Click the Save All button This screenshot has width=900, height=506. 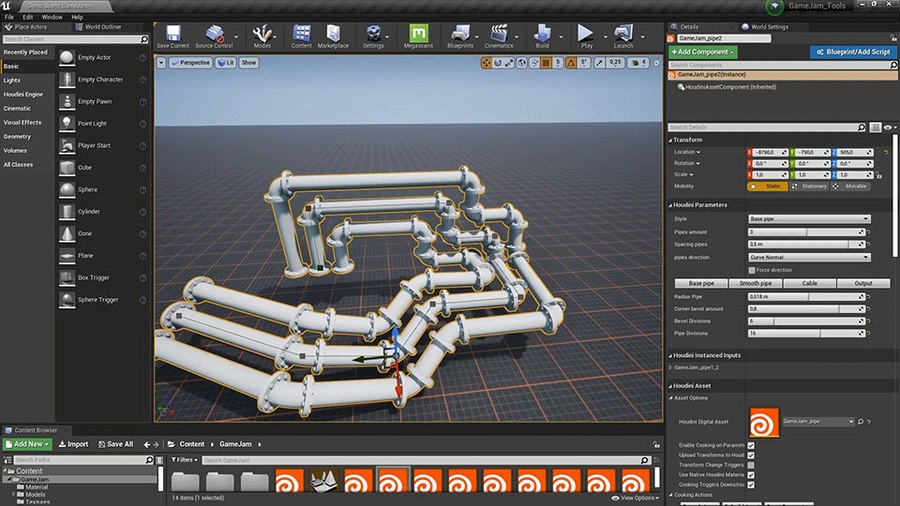click(115, 444)
